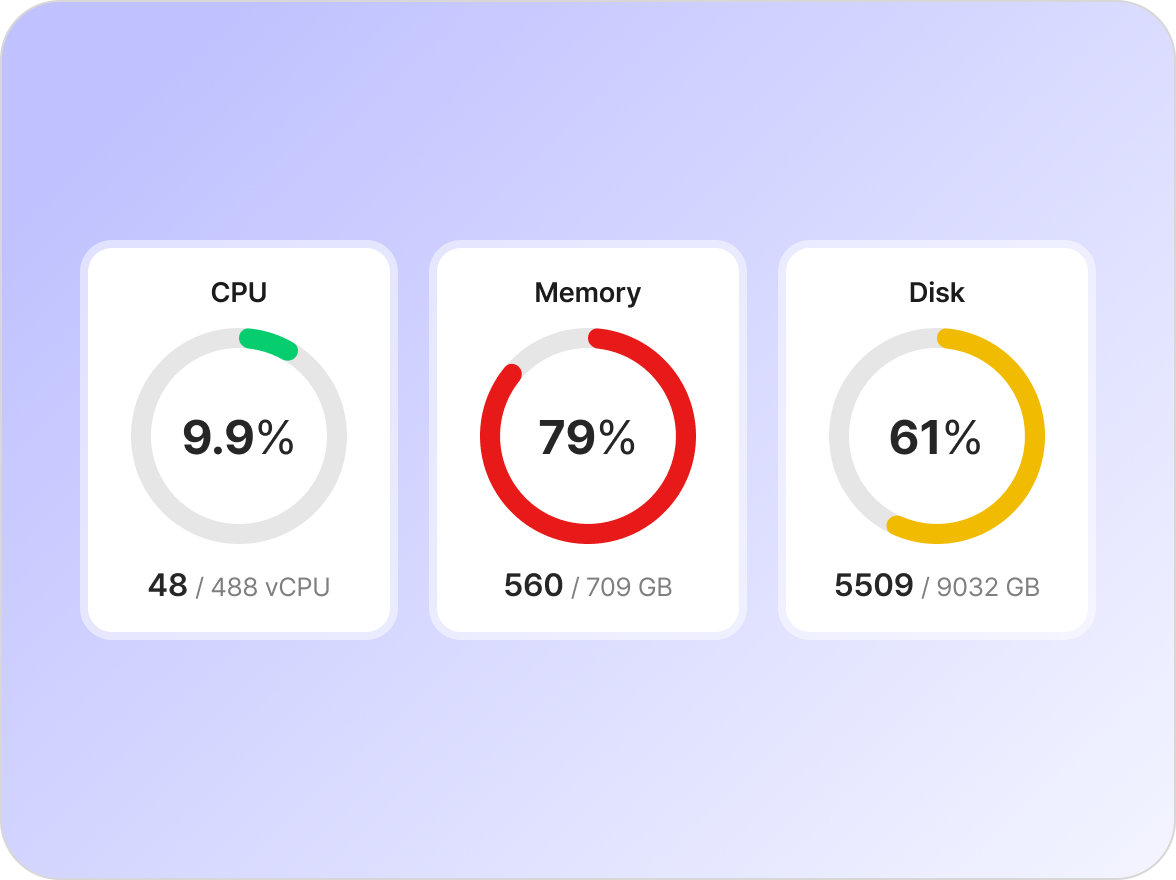This screenshot has height=880, width=1176.
Task: Click the 48 vCPU used value
Action: pos(168,585)
